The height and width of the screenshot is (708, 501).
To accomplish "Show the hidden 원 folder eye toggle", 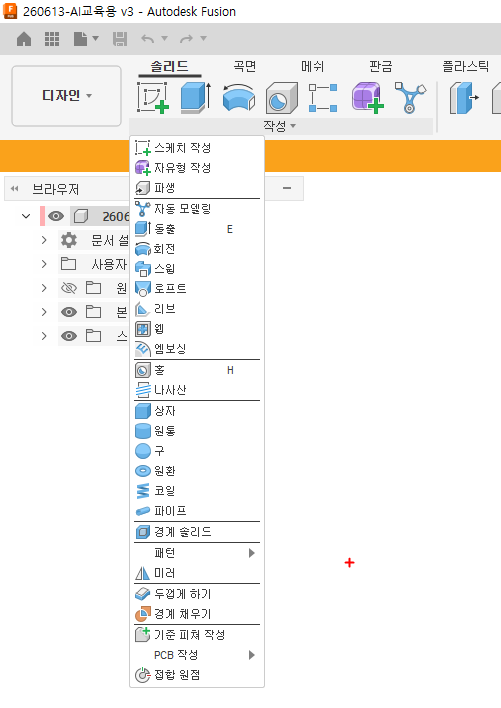I will click(x=69, y=288).
